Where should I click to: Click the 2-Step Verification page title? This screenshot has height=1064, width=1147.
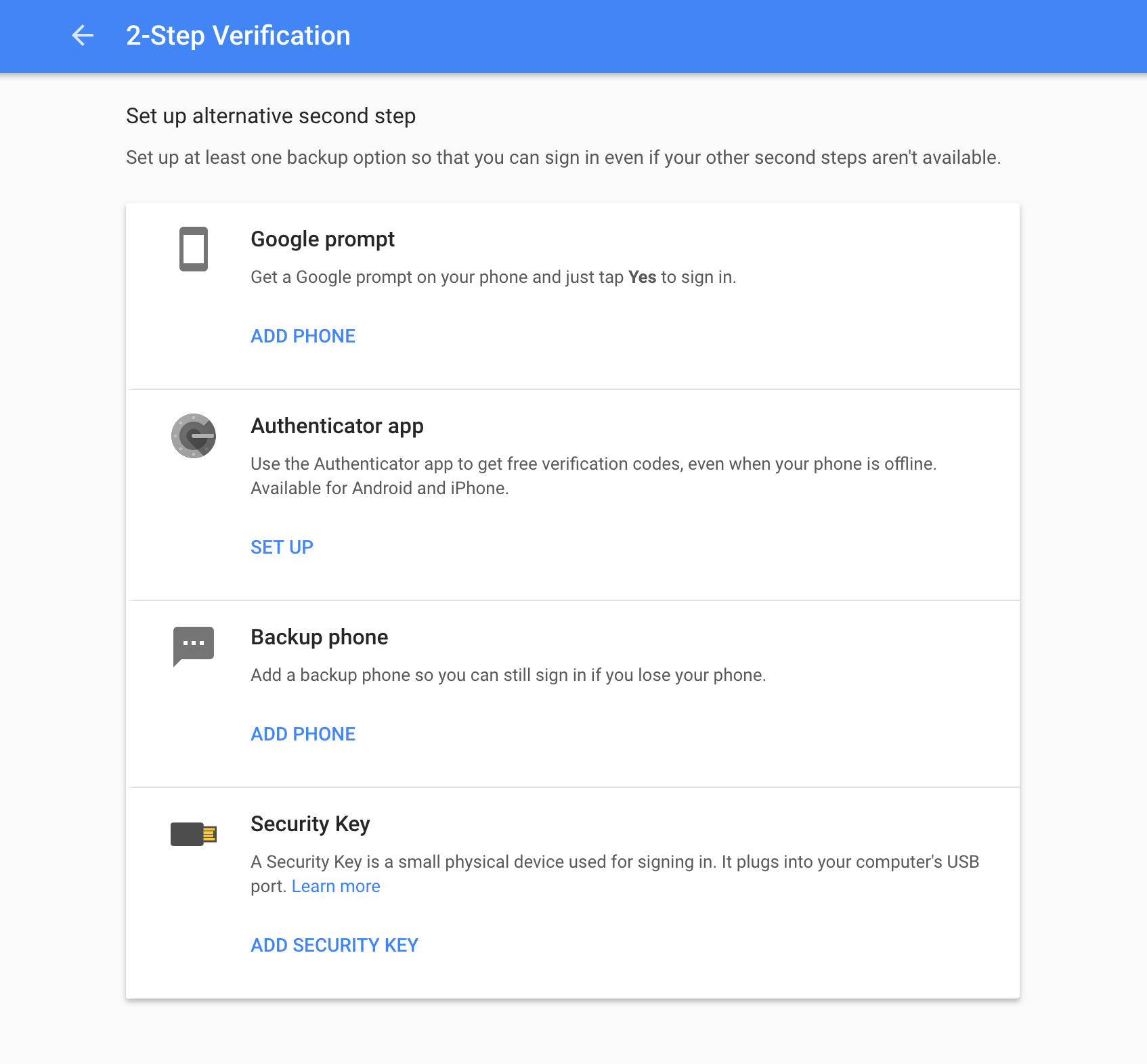point(238,36)
